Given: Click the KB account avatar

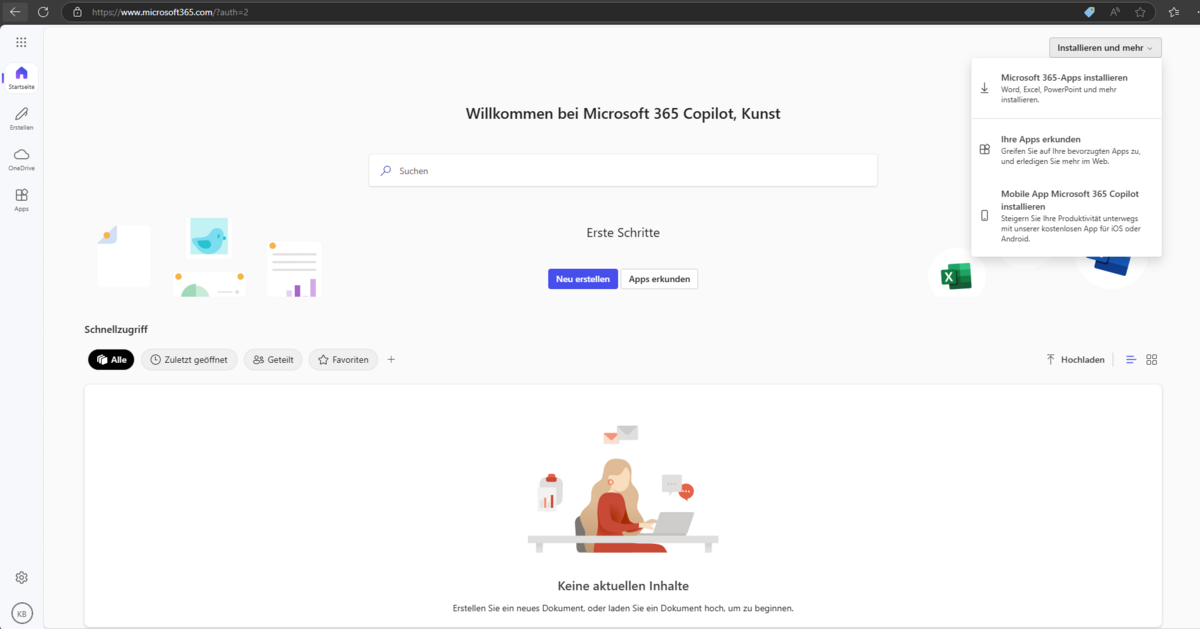Looking at the screenshot, I should coord(21,613).
